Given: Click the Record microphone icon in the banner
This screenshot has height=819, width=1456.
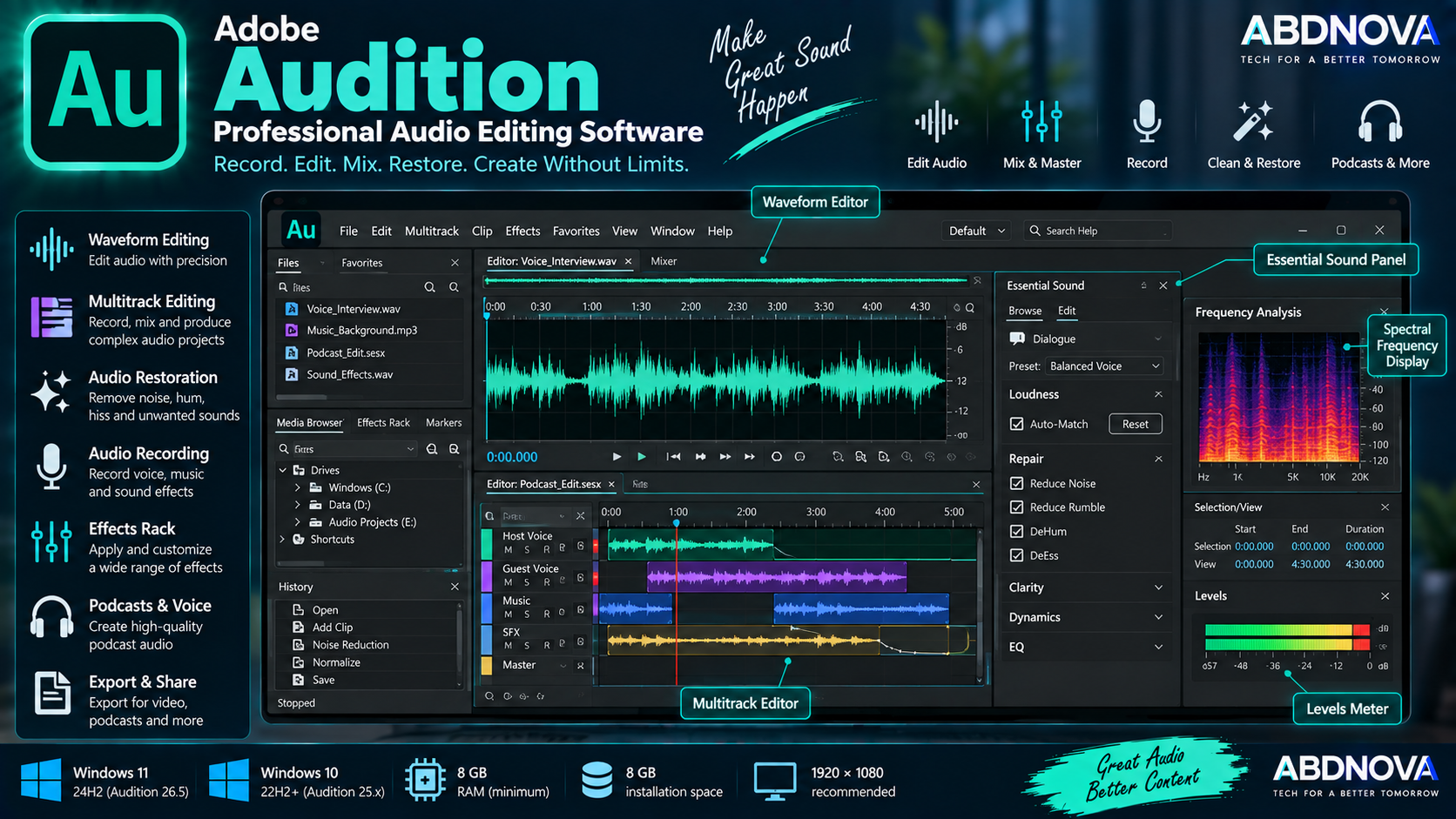Looking at the screenshot, I should pos(1147,122).
